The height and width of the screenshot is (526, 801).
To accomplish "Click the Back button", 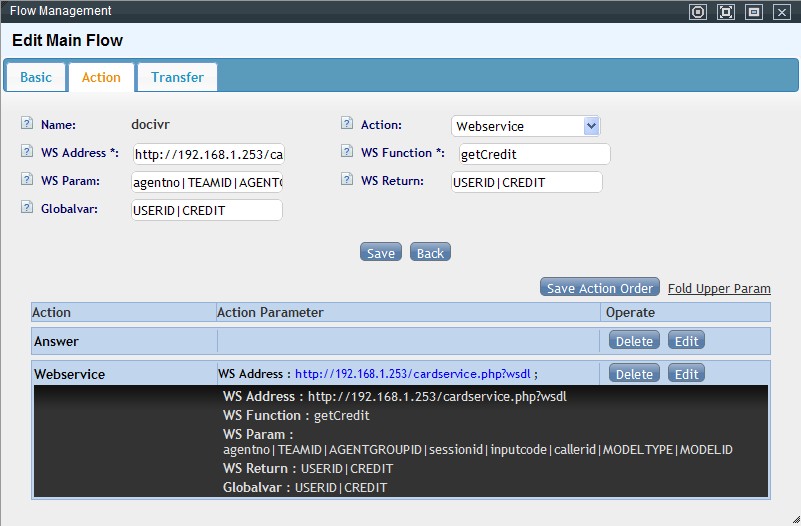I will (430, 253).
